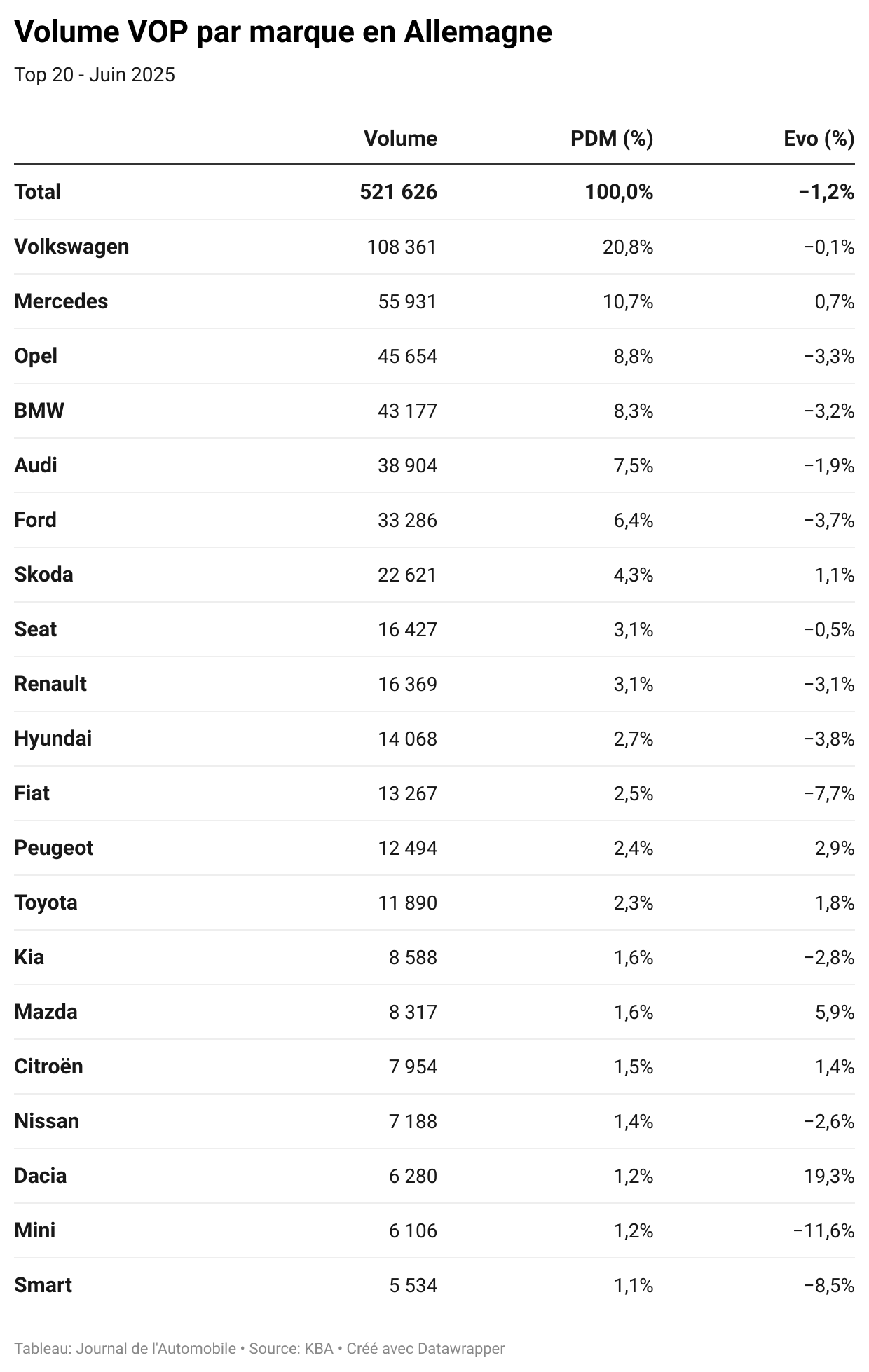Click the Total volume 521 626
The width and height of the screenshot is (869, 1372).
[x=399, y=192]
